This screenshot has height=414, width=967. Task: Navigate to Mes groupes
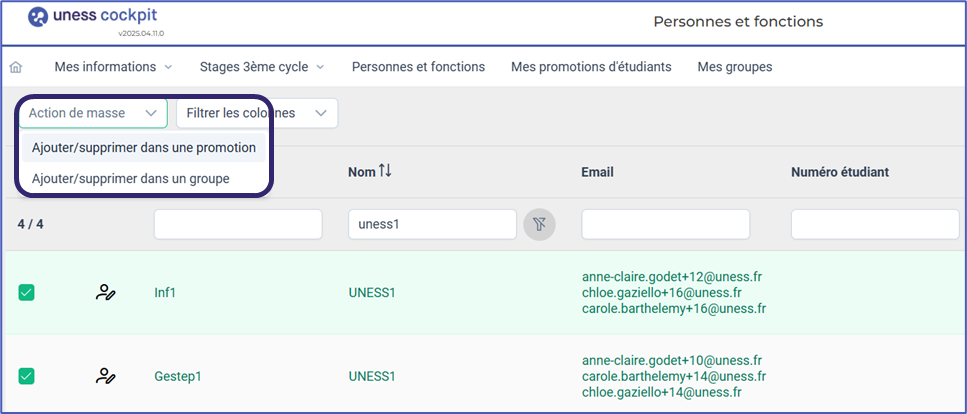point(735,67)
